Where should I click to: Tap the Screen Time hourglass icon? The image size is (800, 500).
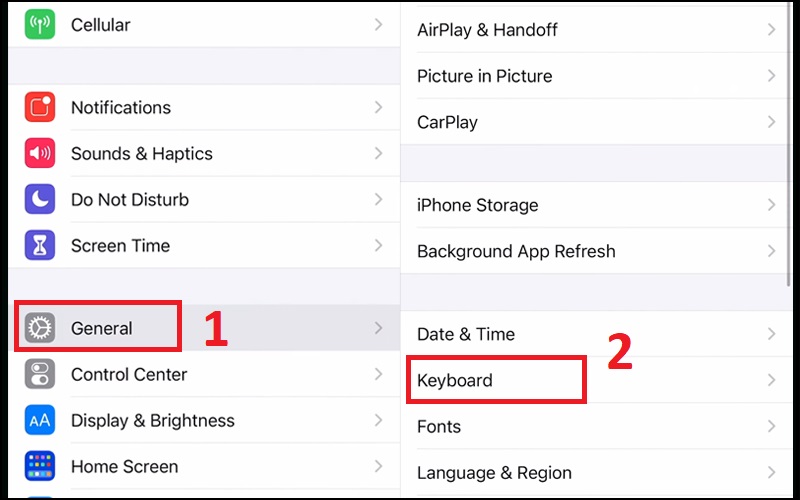[40, 246]
